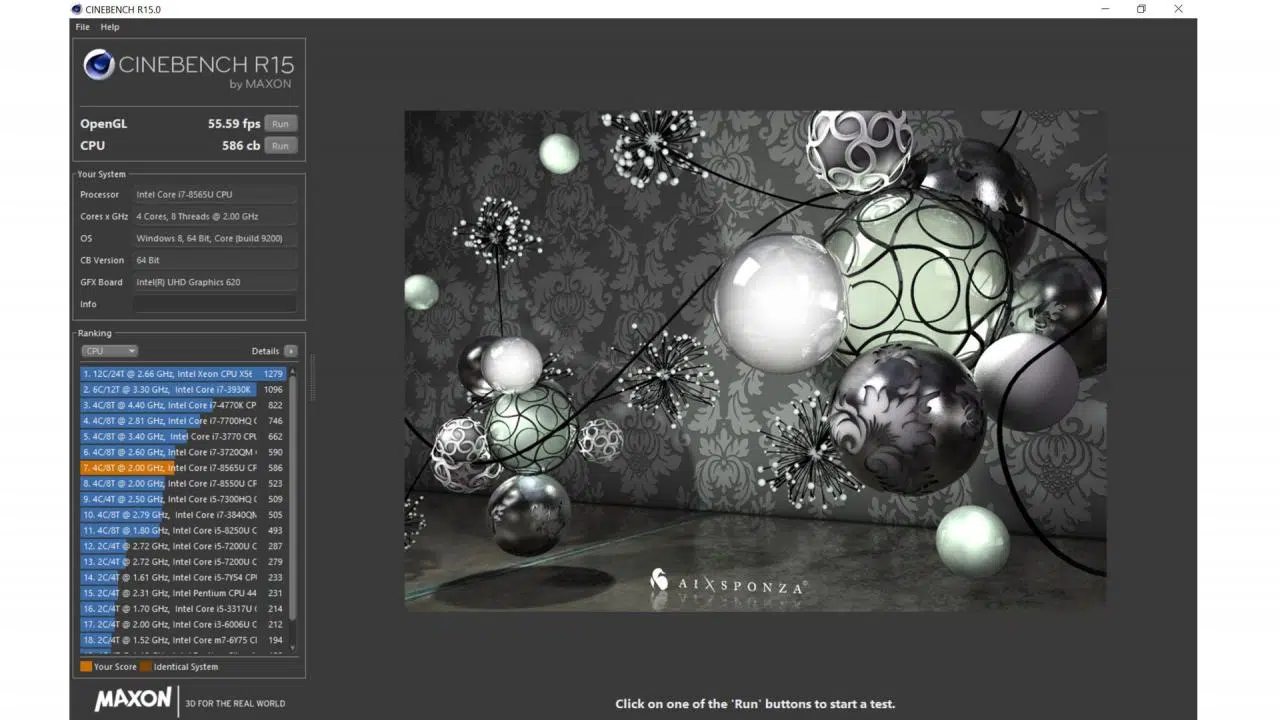This screenshot has height=720, width=1280.
Task: Click the Processor field Intel Core i7-8565U
Action: point(216,195)
